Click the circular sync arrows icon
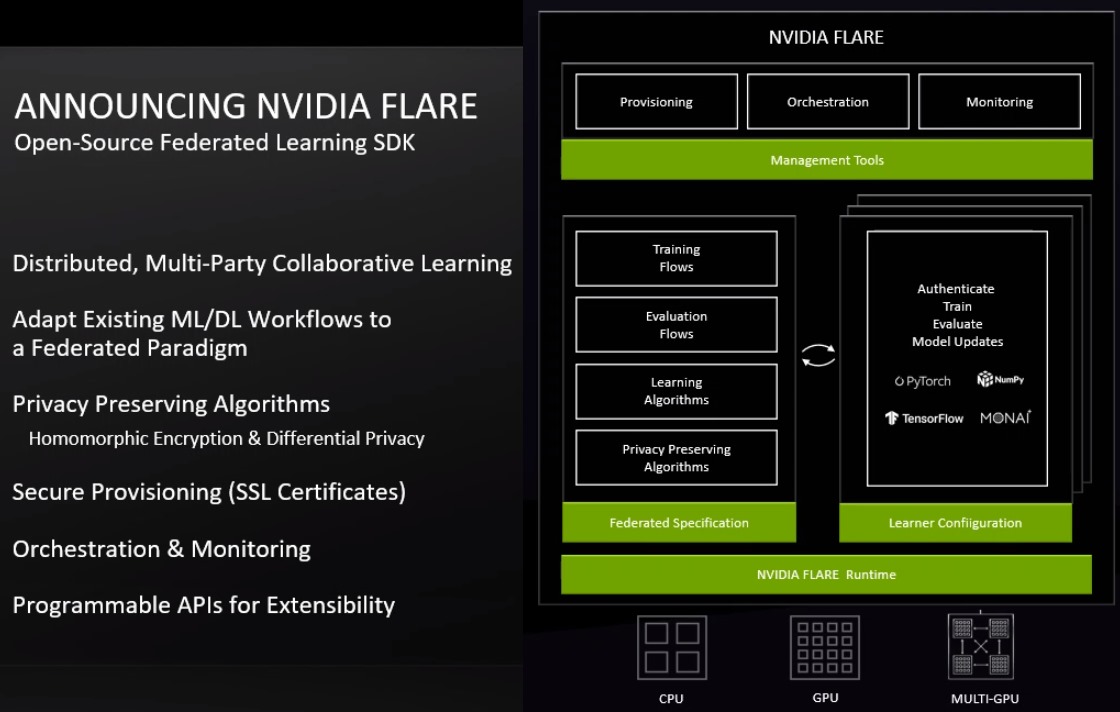Image resolution: width=1120 pixels, height=712 pixels. [820, 355]
